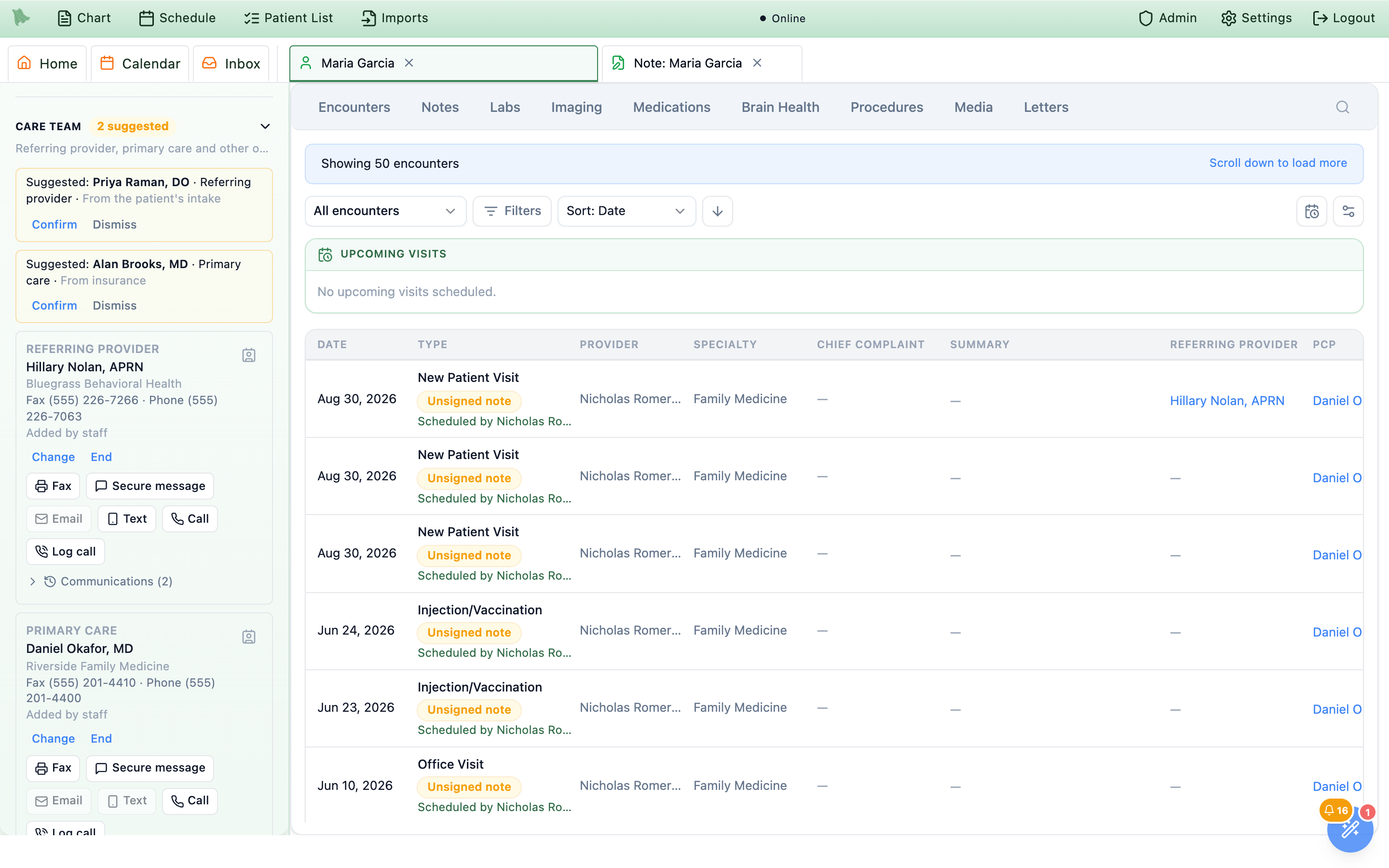
Task: Expand Communications (2) history
Action: (101, 582)
